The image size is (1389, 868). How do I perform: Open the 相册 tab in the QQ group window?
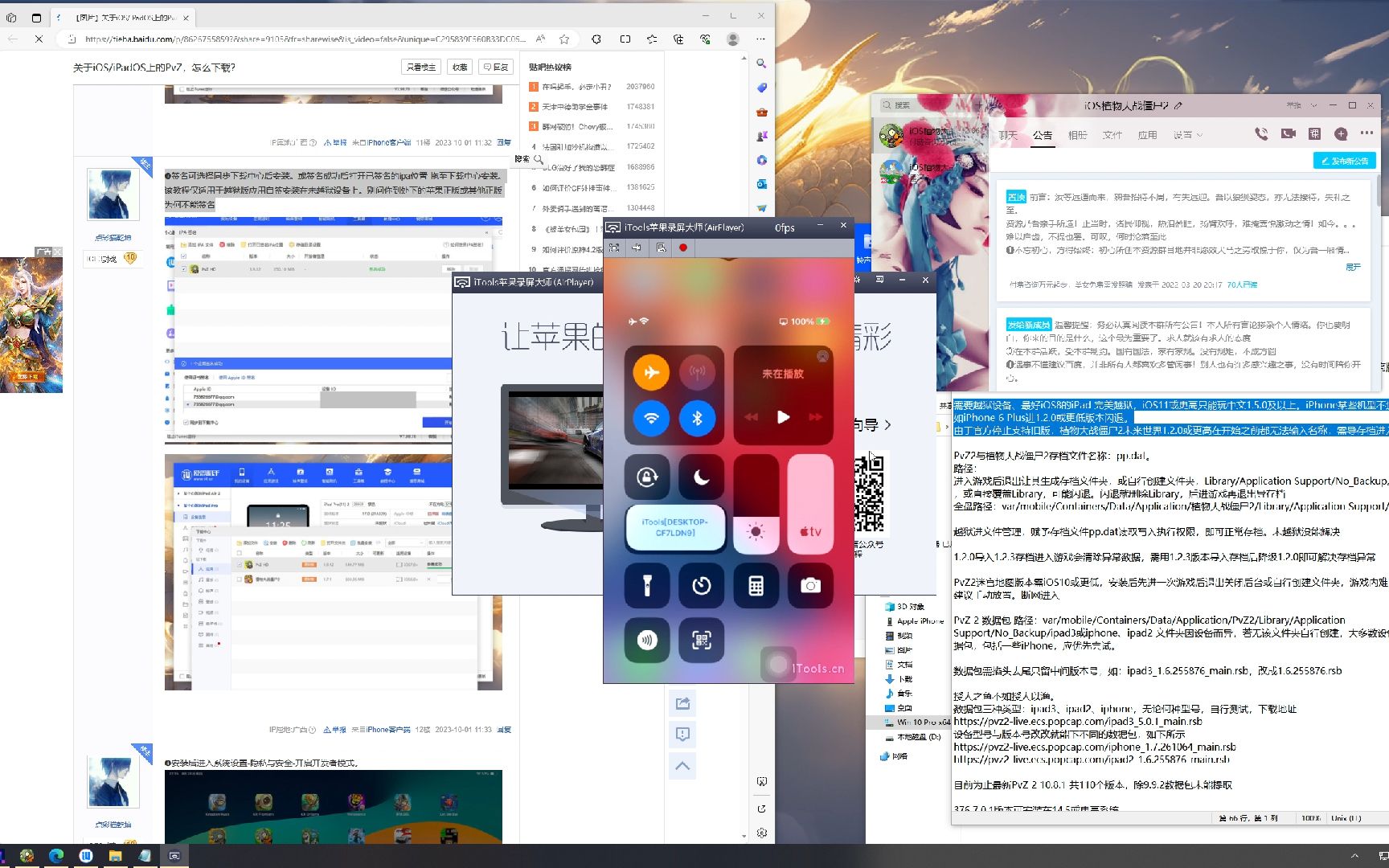[1077, 135]
